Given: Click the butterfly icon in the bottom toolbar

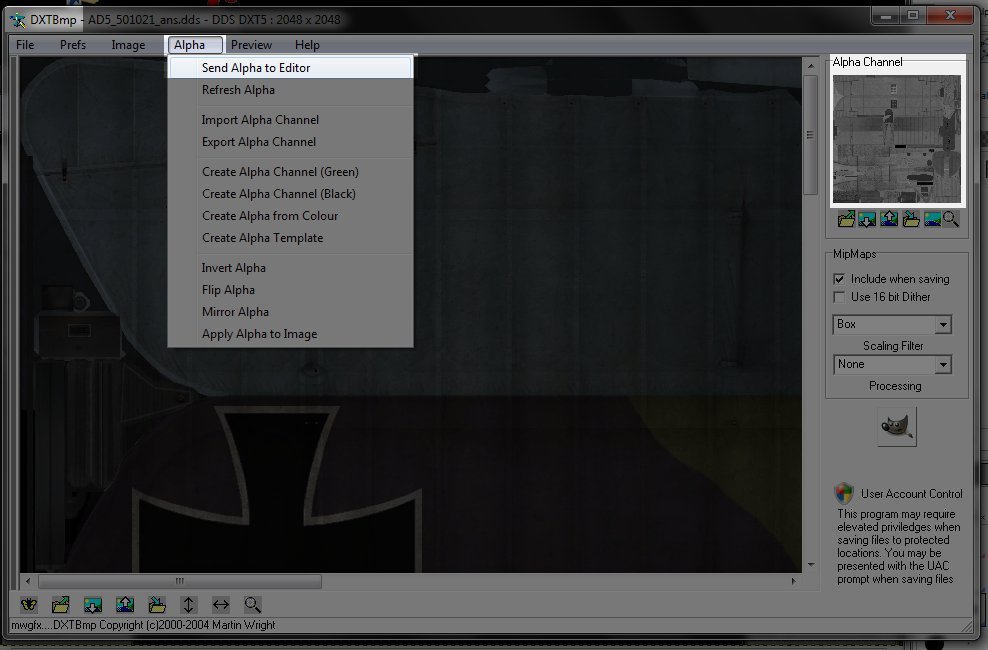Looking at the screenshot, I should tap(29, 605).
